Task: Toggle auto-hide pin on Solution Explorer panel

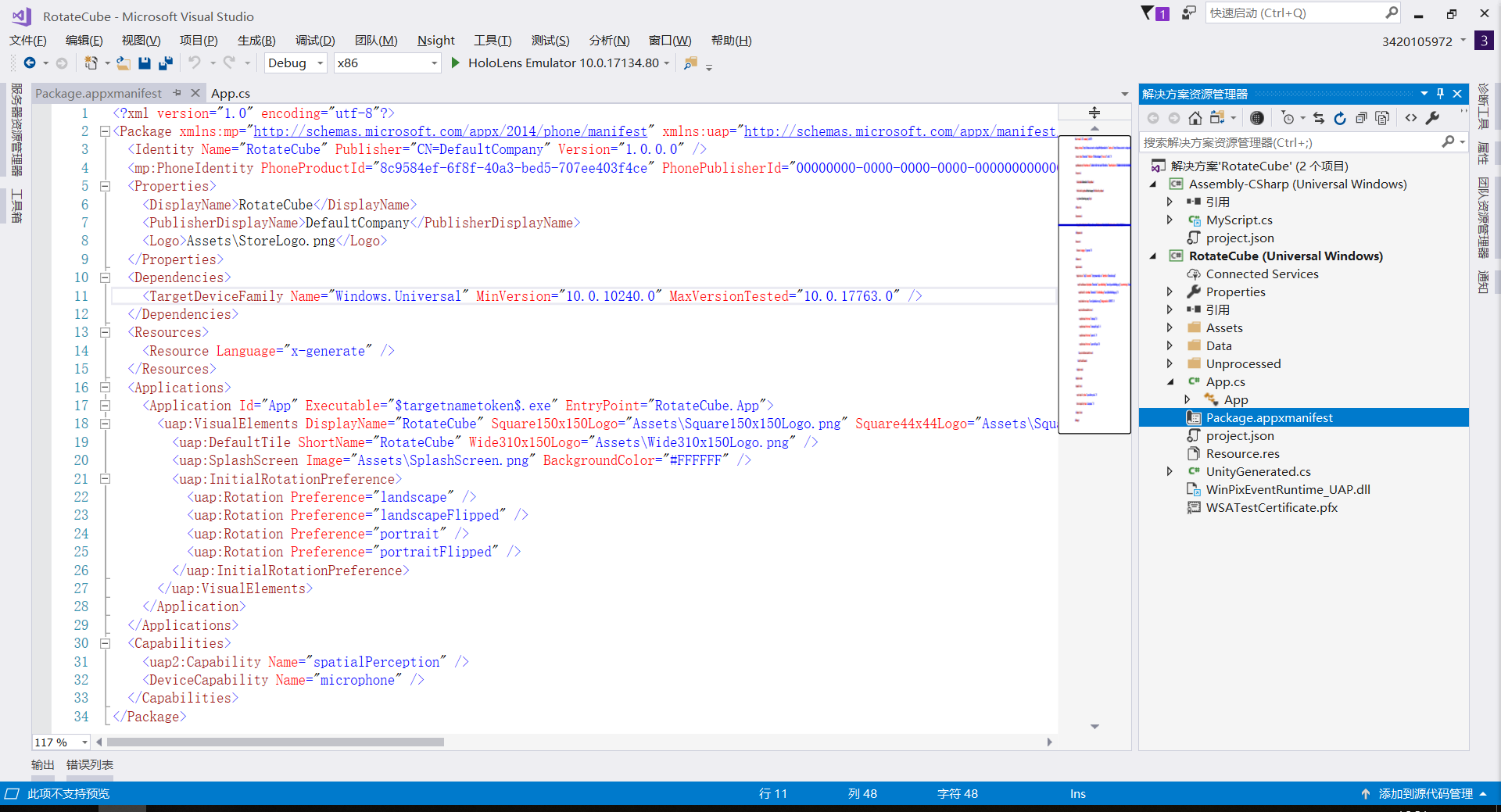Action: click(1441, 94)
